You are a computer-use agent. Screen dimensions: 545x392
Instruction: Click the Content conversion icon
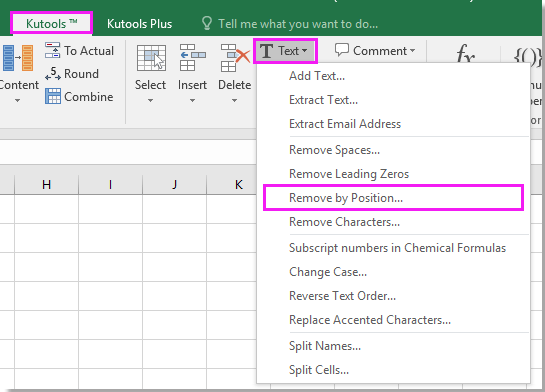[x=17, y=58]
